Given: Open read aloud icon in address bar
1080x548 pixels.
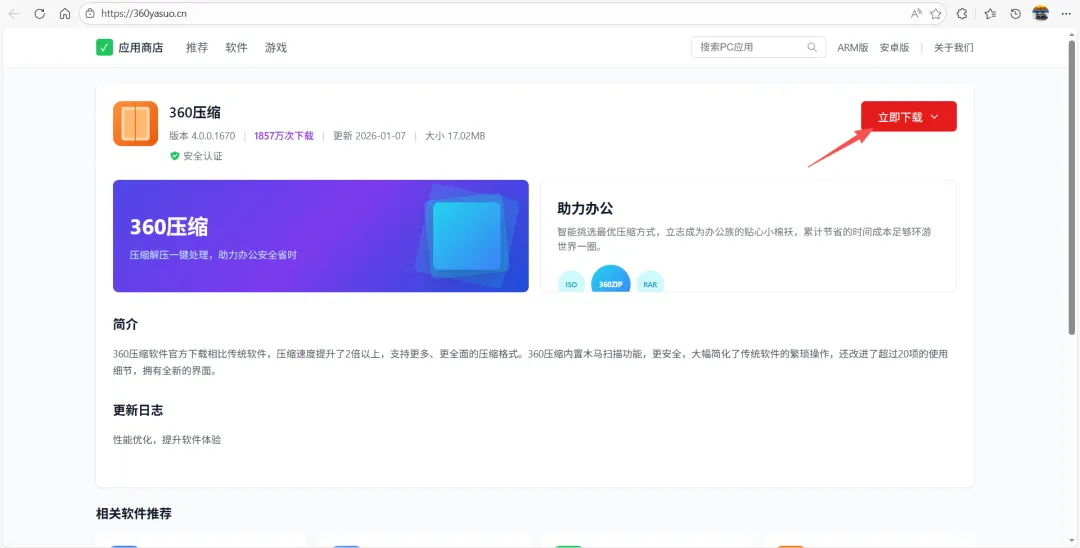Looking at the screenshot, I should pos(915,14).
